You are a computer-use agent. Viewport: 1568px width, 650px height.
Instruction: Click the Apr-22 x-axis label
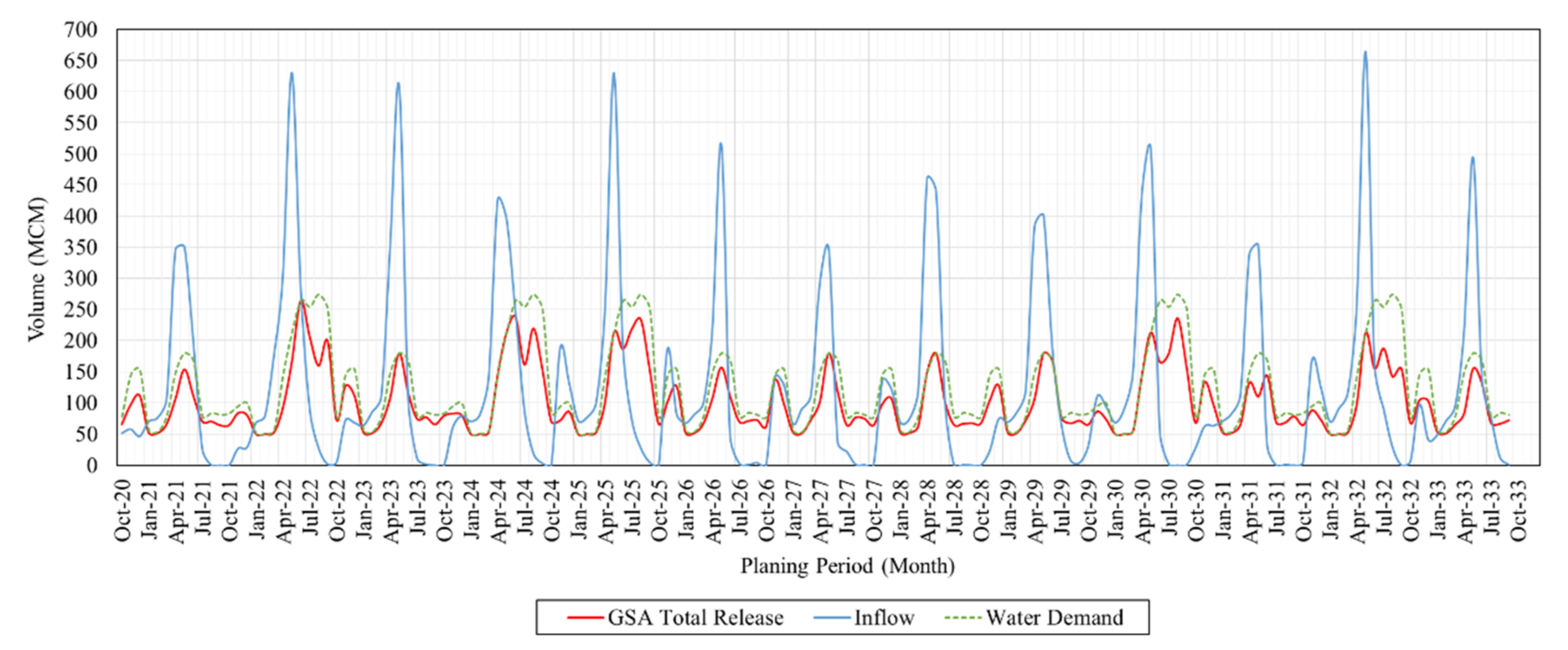tap(284, 510)
